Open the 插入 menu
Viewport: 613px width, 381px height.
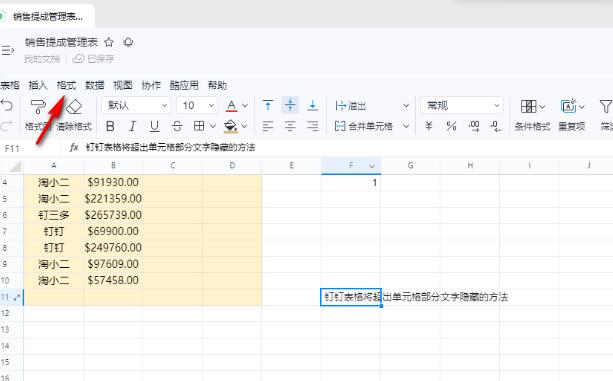38,85
